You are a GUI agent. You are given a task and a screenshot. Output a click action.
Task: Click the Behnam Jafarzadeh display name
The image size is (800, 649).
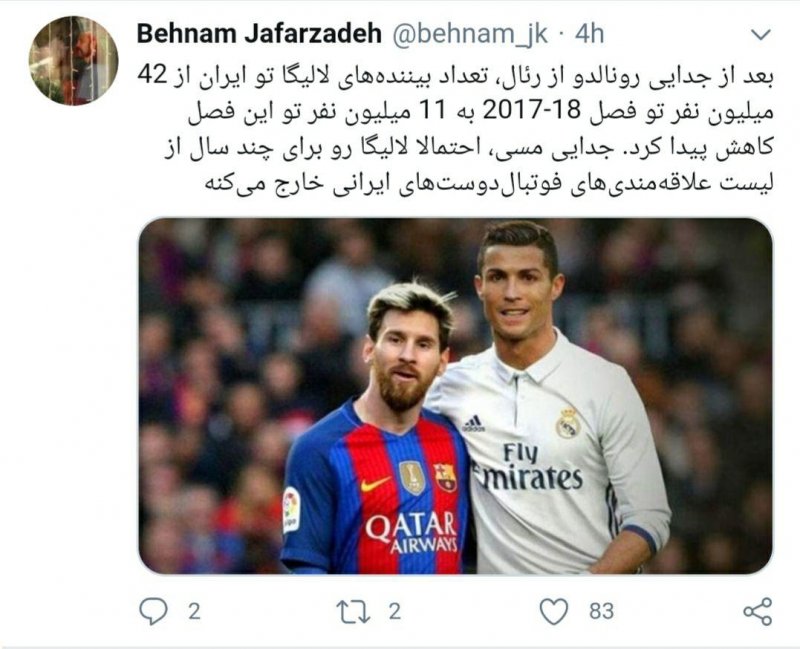coord(259,34)
